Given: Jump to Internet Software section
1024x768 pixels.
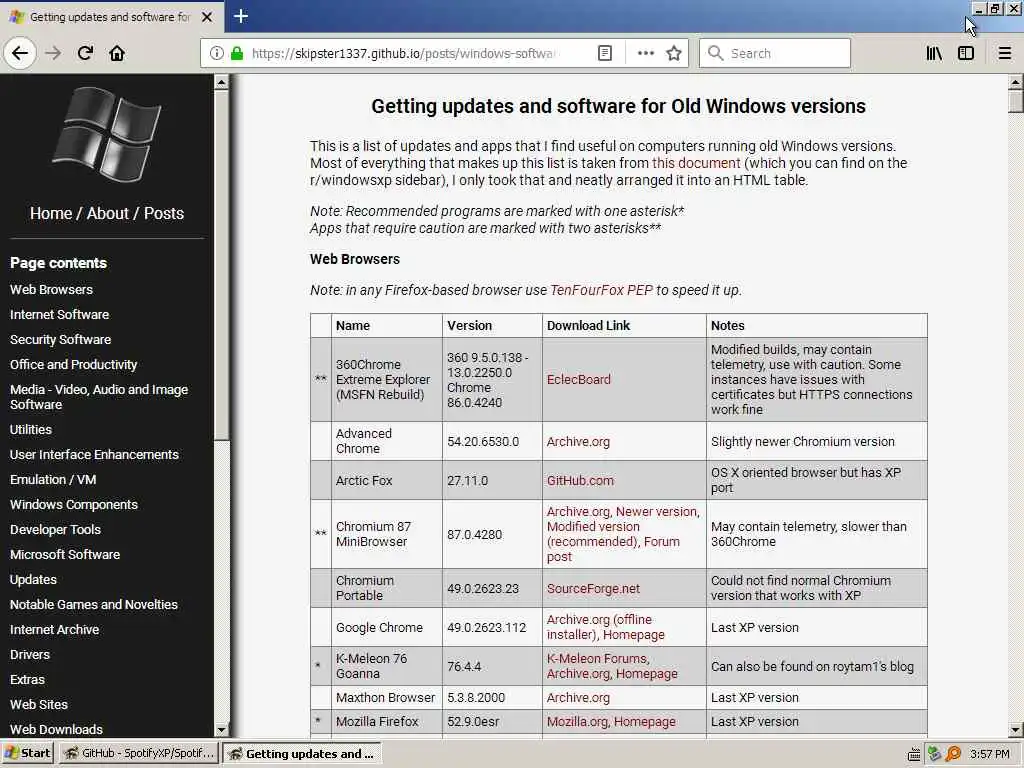Looking at the screenshot, I should 59,314.
